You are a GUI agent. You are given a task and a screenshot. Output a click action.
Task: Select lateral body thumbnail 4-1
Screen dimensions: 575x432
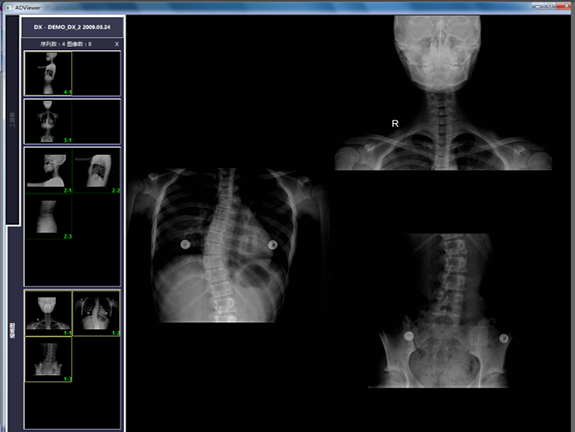pyautogui.click(x=48, y=73)
